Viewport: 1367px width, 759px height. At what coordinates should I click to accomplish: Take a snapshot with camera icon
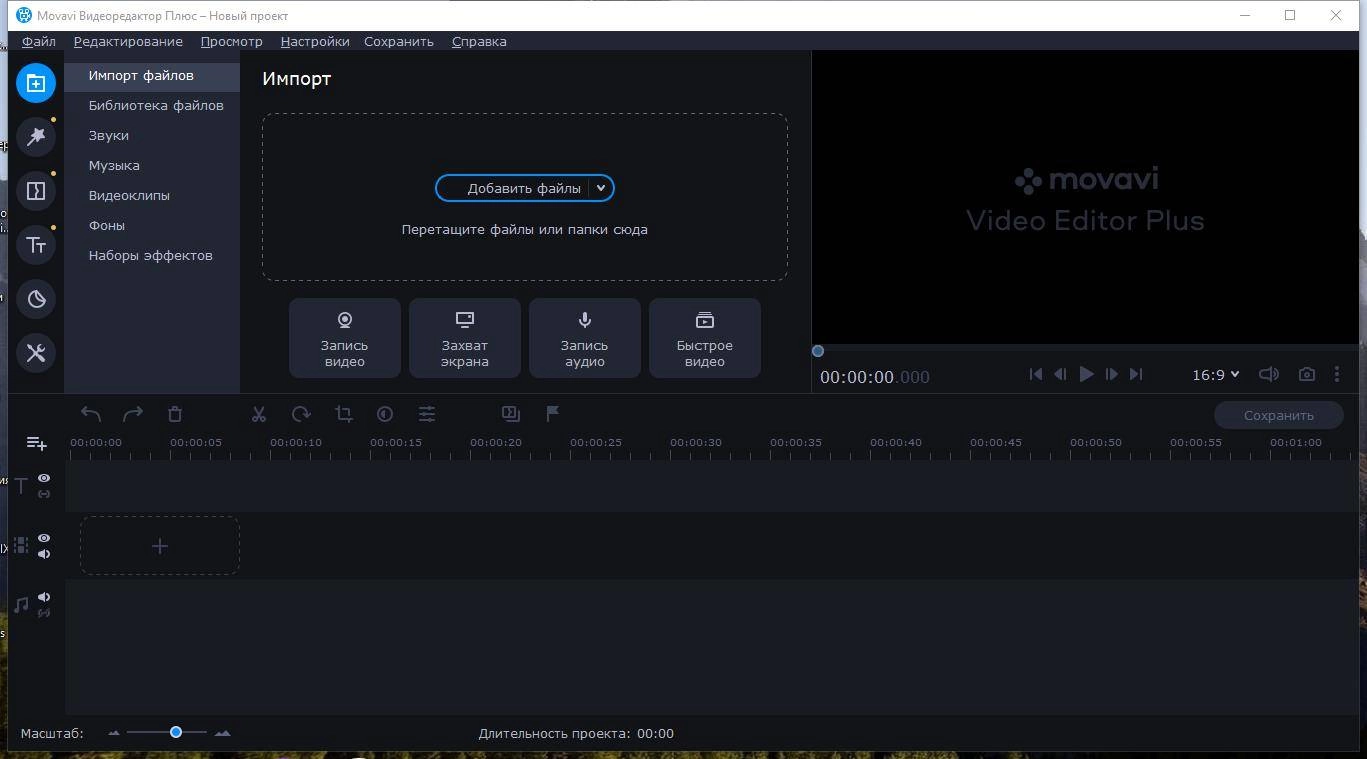[1306, 374]
